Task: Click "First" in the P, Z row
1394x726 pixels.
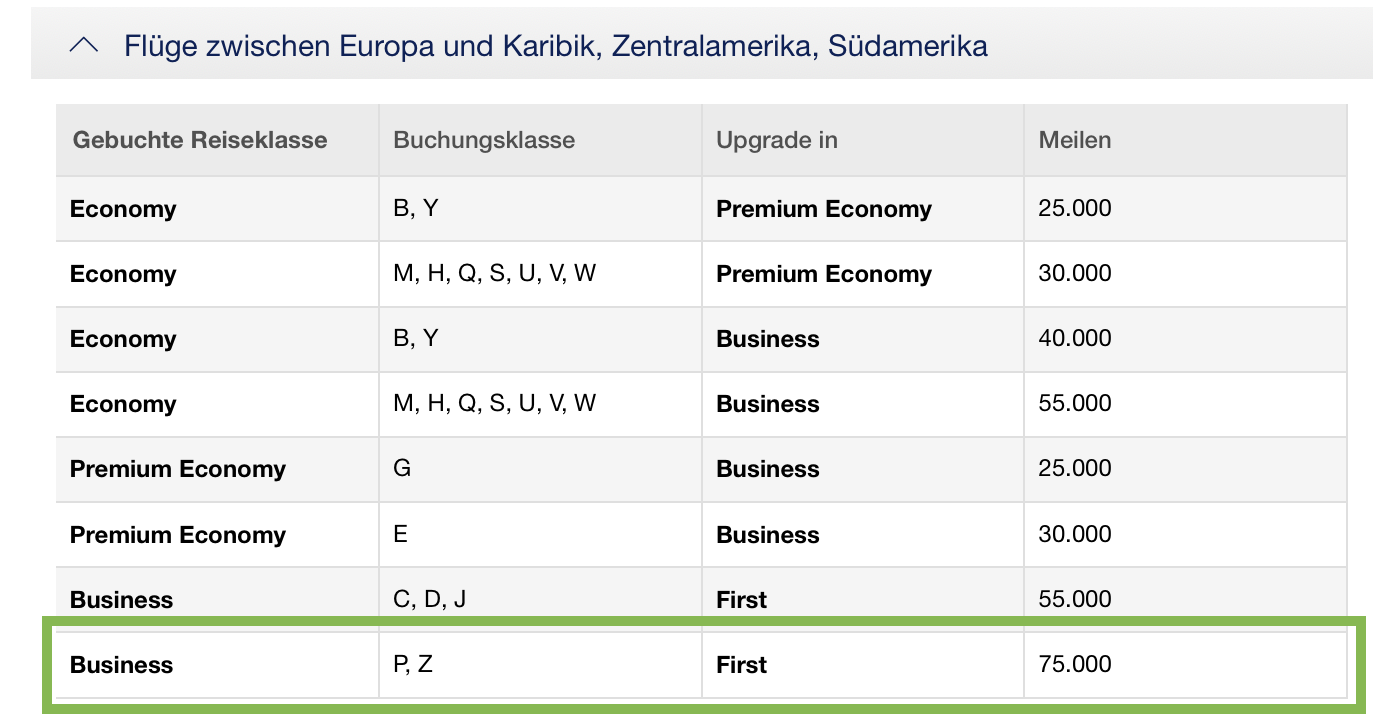Action: pyautogui.click(x=742, y=665)
